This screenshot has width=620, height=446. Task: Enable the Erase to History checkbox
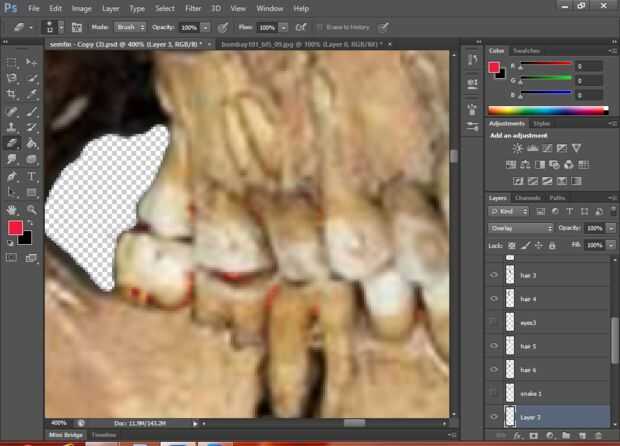(x=319, y=27)
